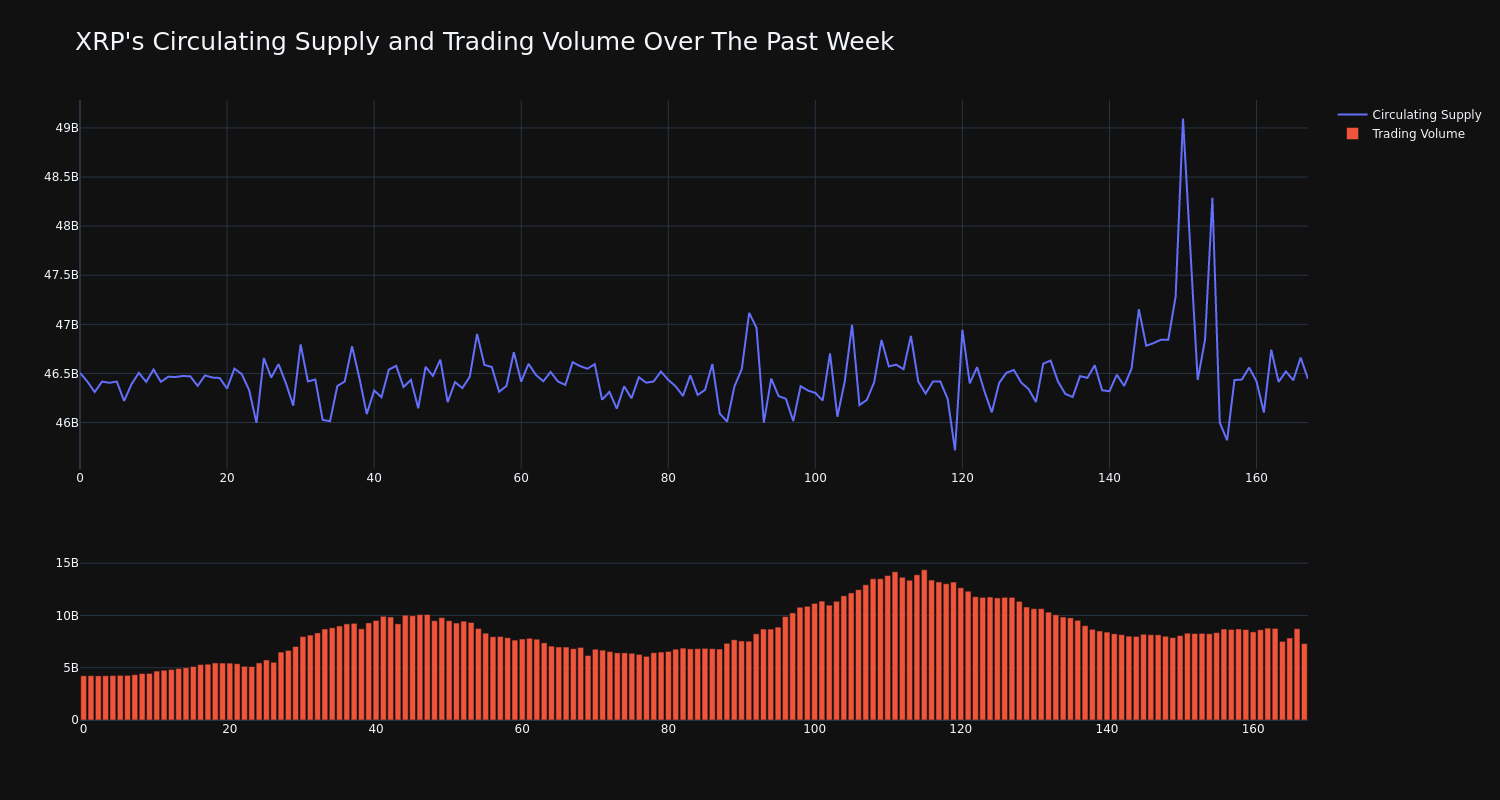The width and height of the screenshot is (1500, 800).
Task: Click the 48.5B y-axis label
Action: point(61,177)
